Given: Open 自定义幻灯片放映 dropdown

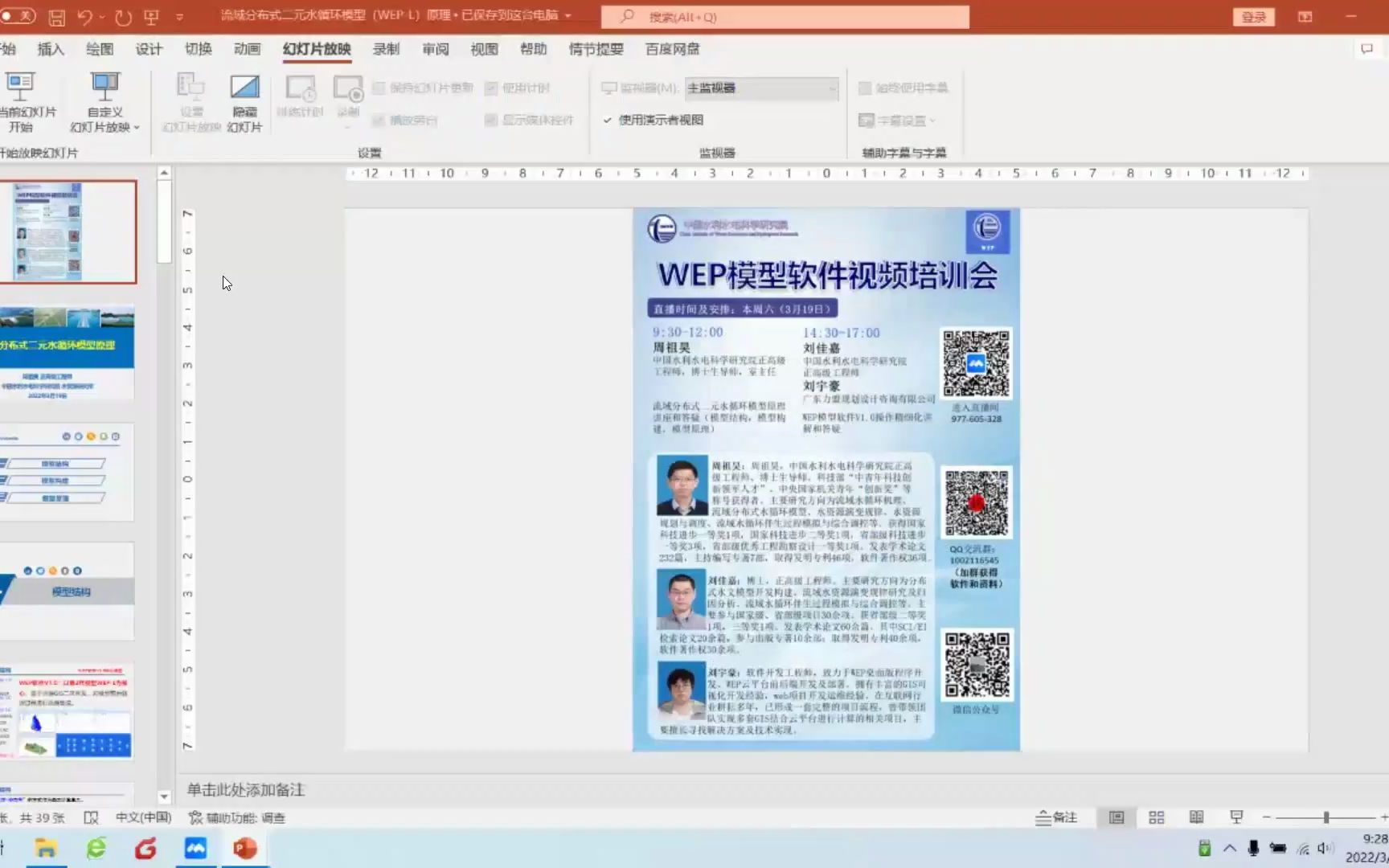Looking at the screenshot, I should click(104, 102).
